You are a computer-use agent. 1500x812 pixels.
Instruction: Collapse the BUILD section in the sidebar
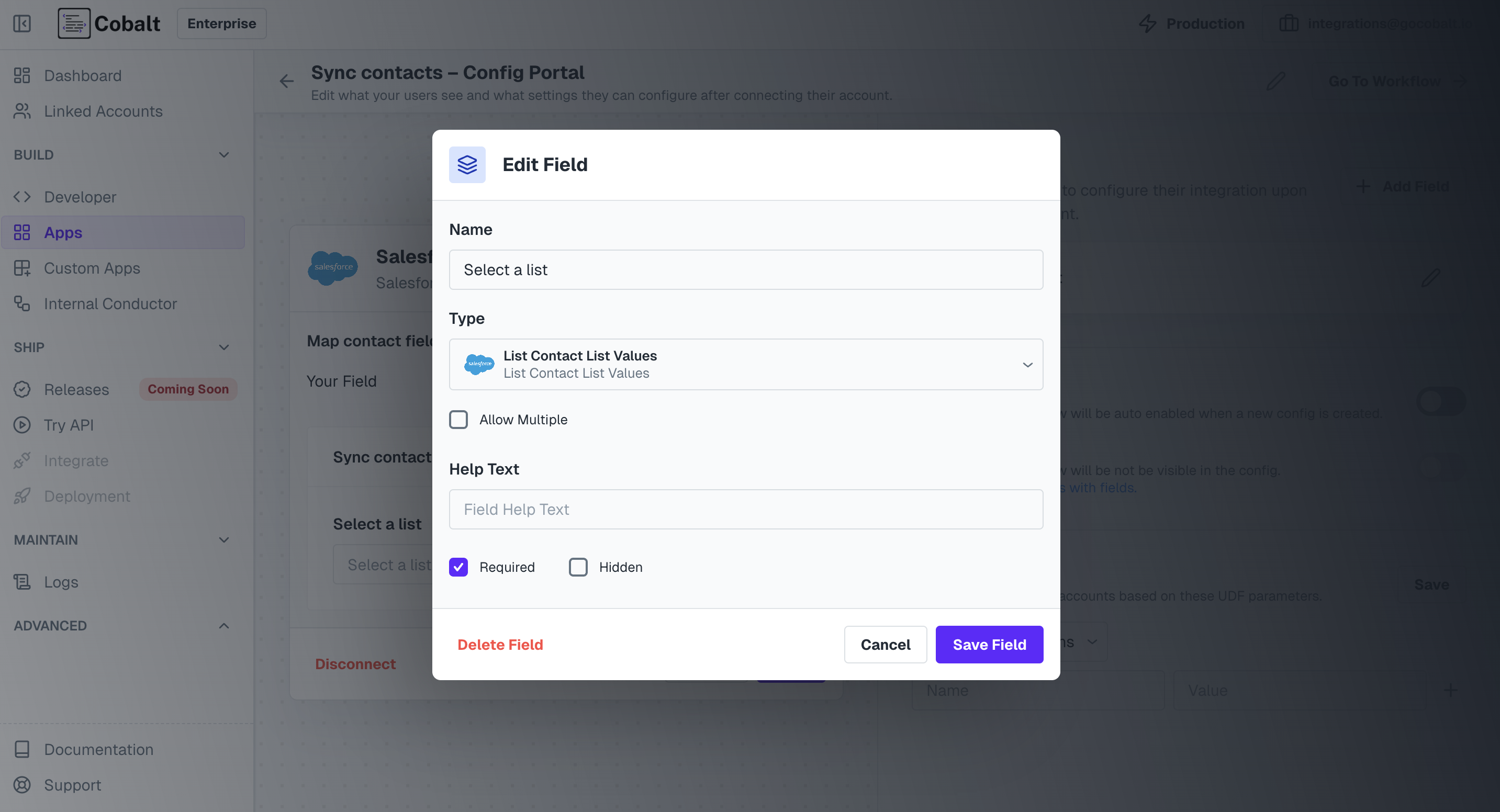click(224, 154)
